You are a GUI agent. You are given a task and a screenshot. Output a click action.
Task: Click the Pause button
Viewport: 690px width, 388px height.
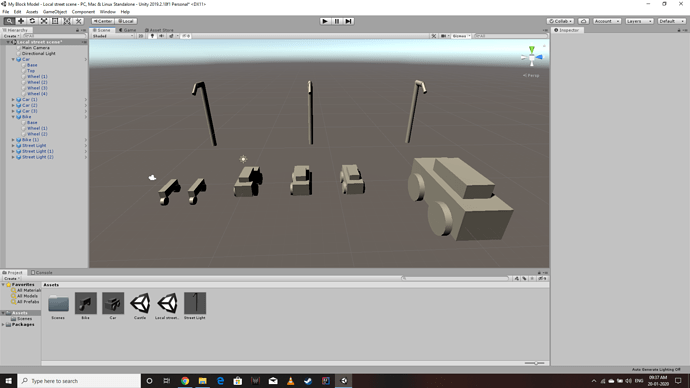coord(337,21)
